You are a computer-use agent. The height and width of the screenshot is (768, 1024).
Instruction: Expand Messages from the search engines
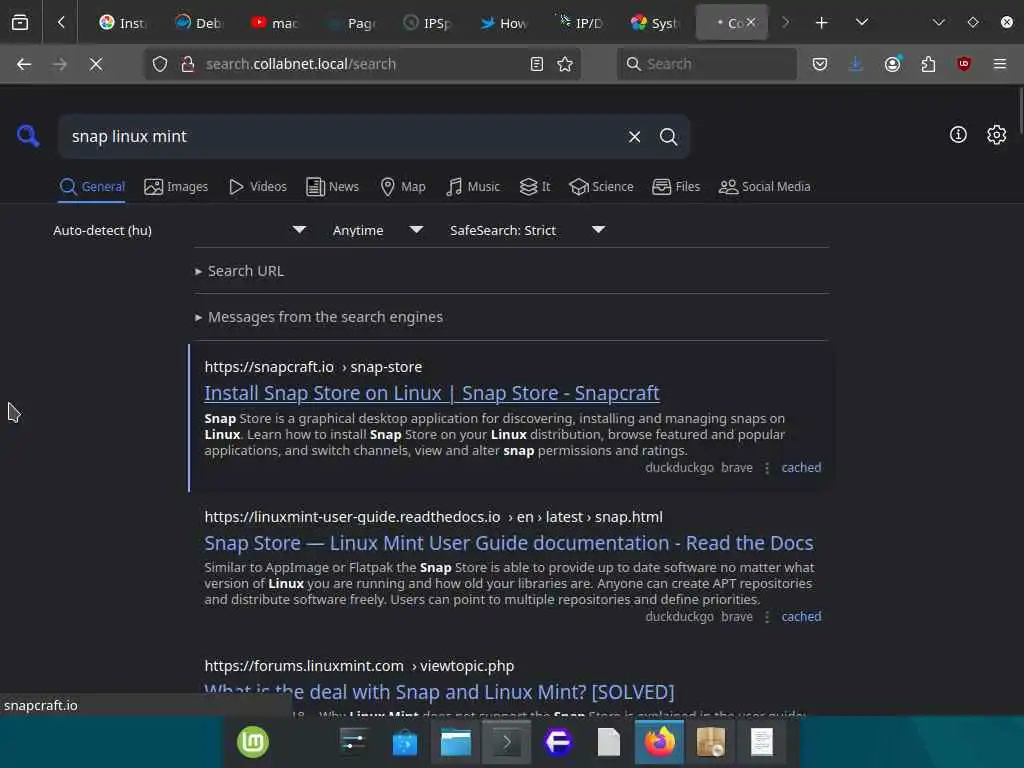(325, 317)
